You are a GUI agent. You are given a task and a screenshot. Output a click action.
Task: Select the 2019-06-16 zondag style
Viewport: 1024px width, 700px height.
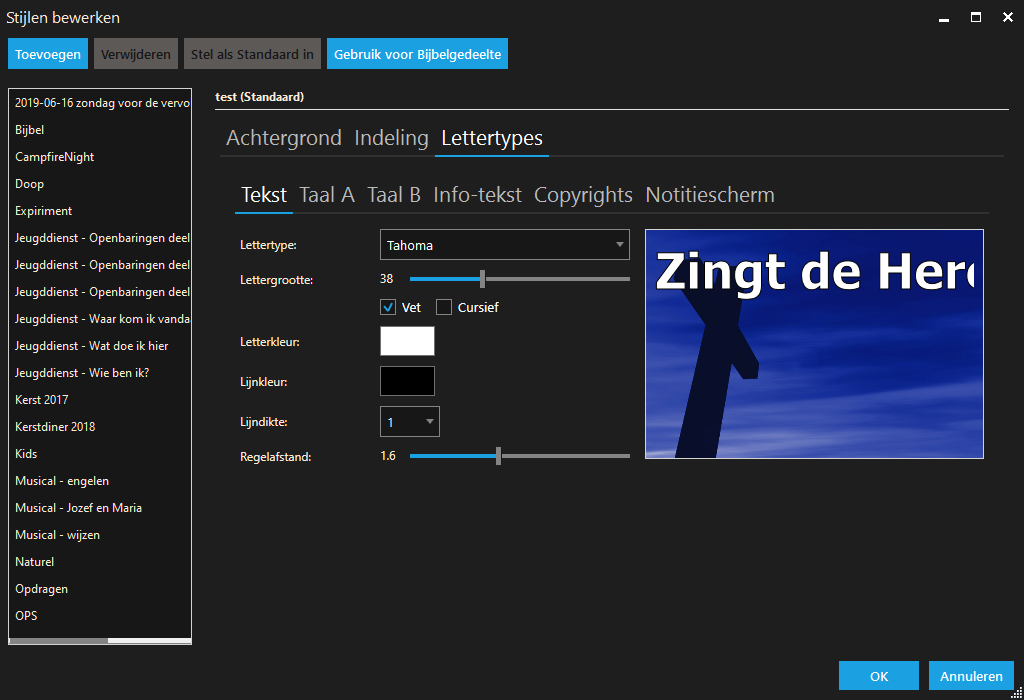(x=100, y=103)
